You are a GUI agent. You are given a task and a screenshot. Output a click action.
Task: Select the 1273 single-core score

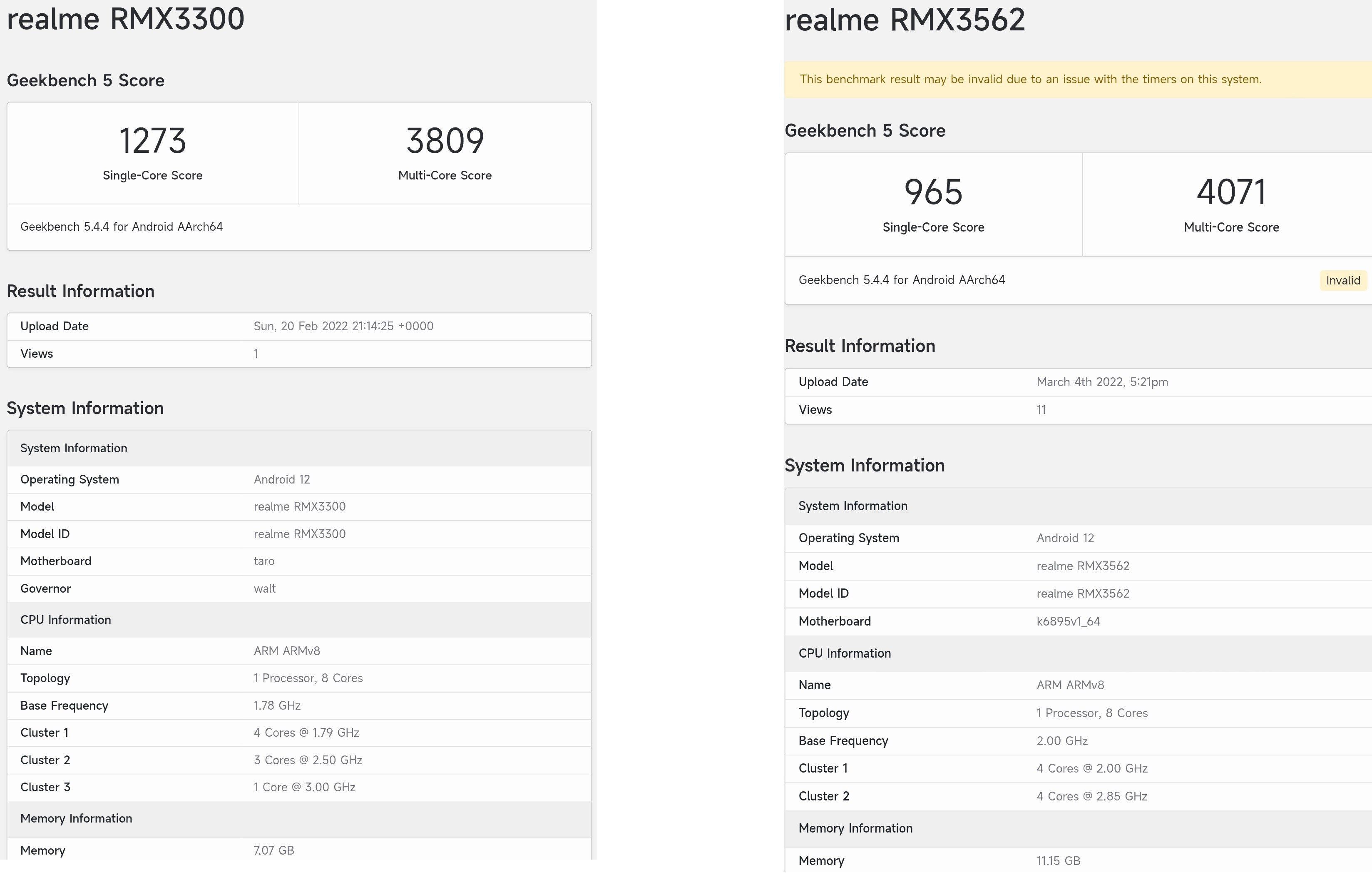point(153,141)
